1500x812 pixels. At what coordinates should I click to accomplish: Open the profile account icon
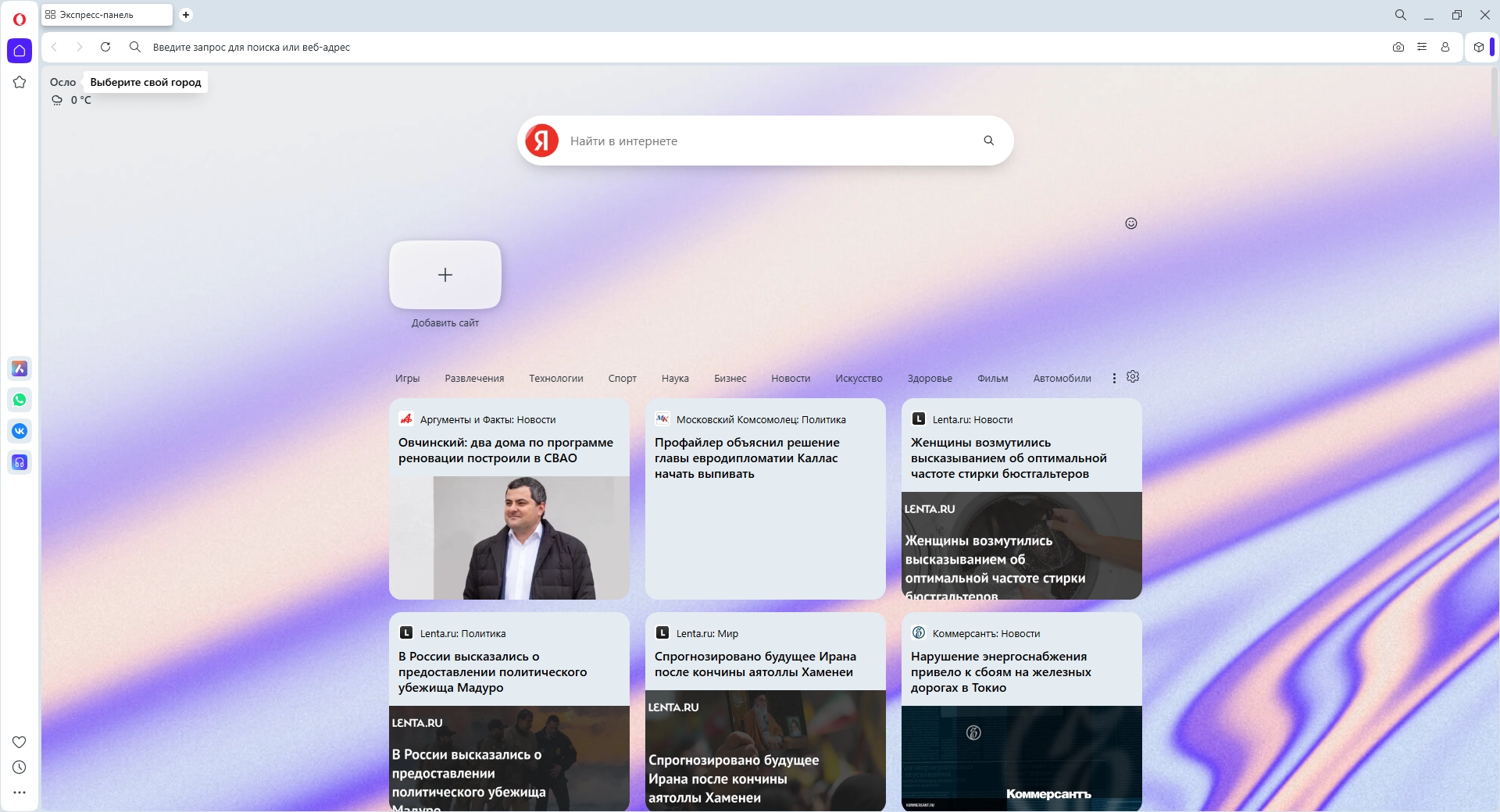(1445, 47)
